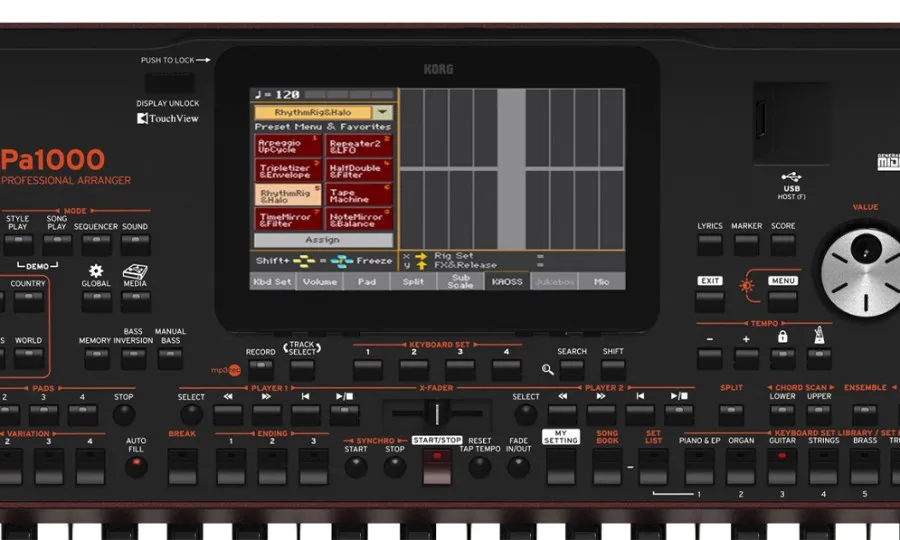This screenshot has height=540, width=900.
Task: Toggle the Split button
Action: pos(731,414)
